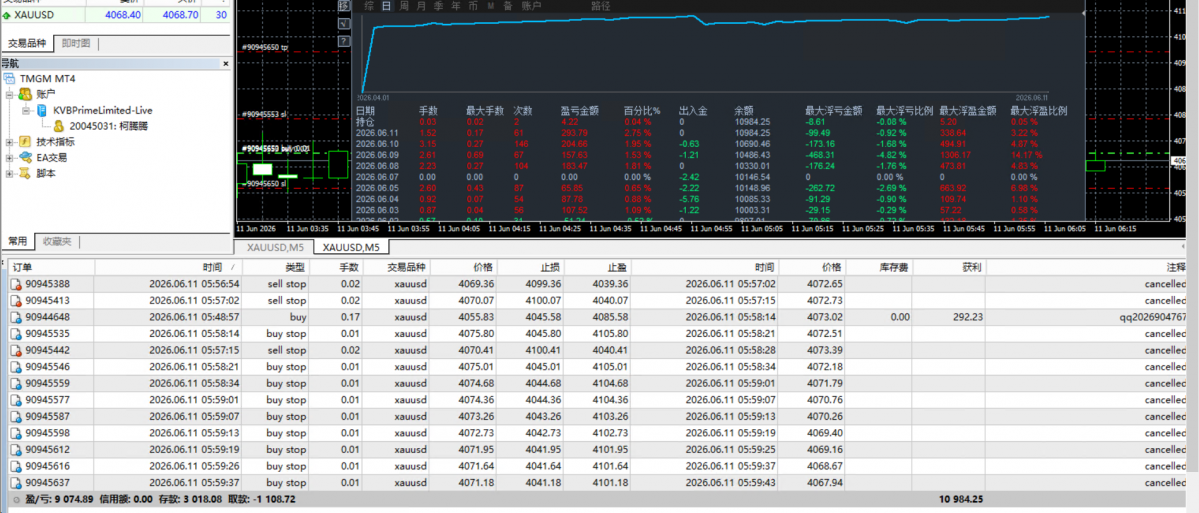Select the 年 yearly stats tab
This screenshot has width=1199, height=513.
click(x=456, y=6)
